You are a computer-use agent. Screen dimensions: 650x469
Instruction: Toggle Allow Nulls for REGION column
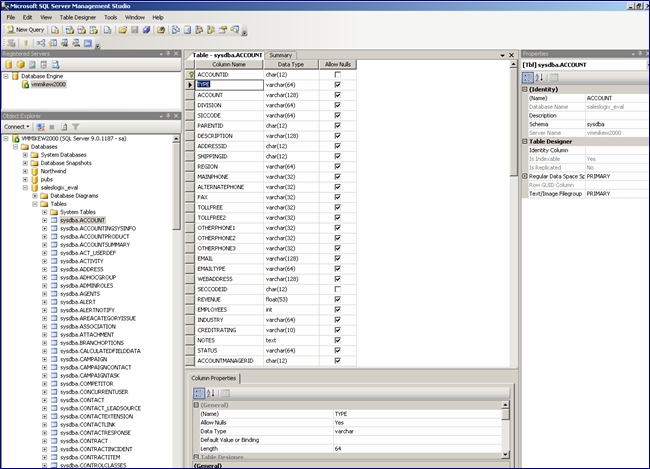pyautogui.click(x=337, y=166)
